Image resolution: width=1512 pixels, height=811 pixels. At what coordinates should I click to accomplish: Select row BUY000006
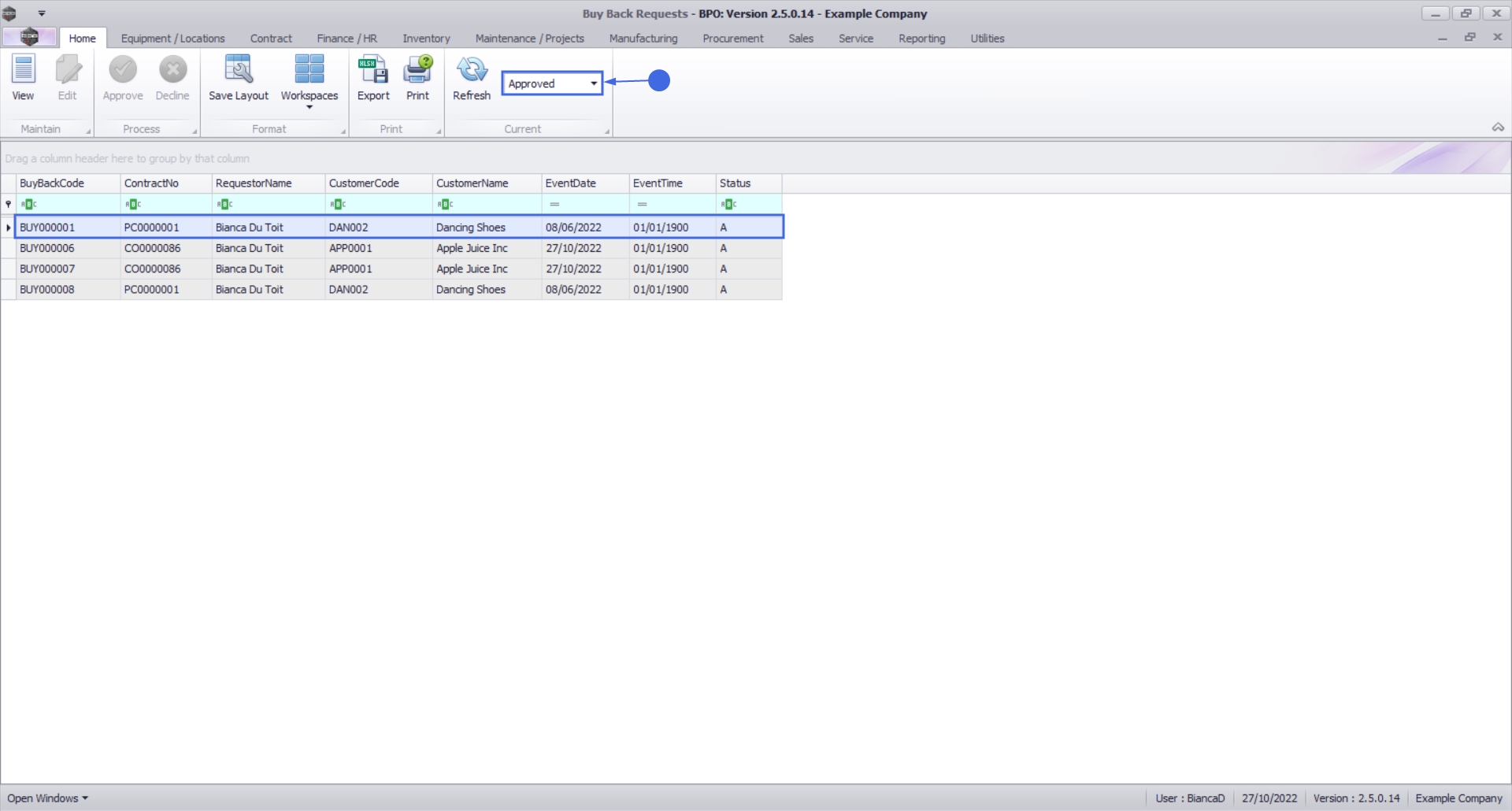[398, 248]
